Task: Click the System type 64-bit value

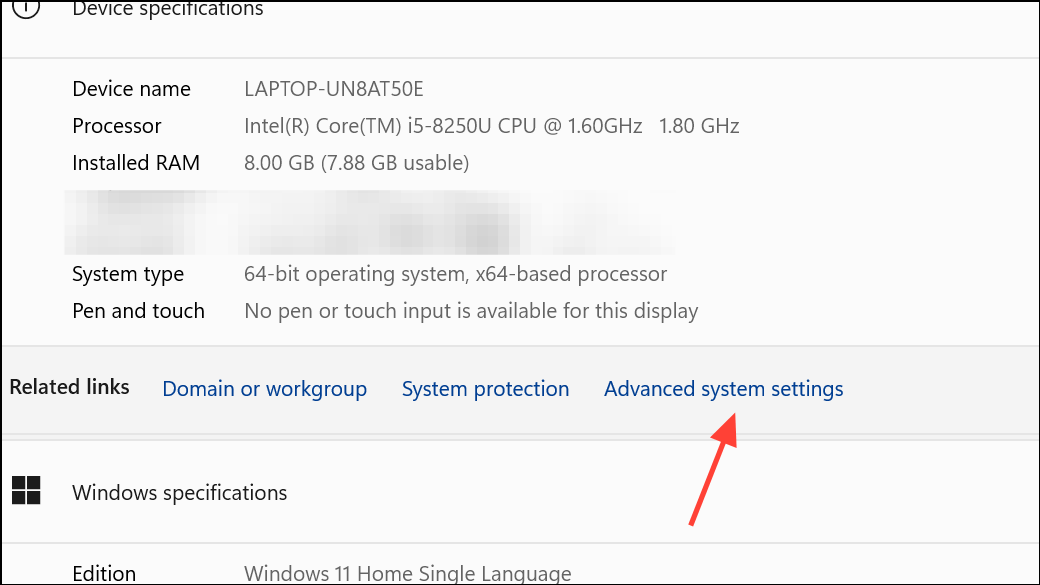Action: [x=456, y=274]
